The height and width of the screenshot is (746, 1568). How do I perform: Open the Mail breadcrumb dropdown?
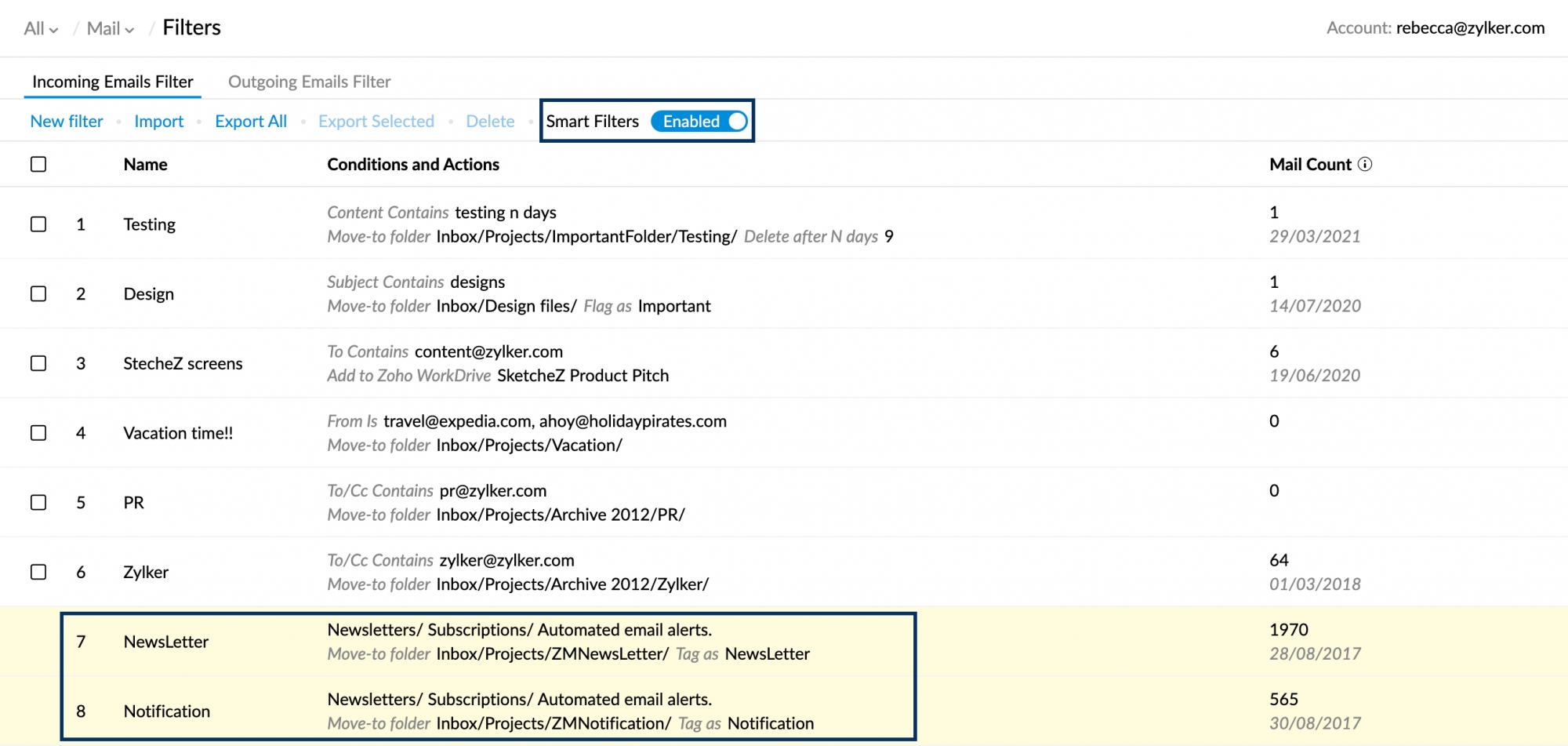pos(110,28)
